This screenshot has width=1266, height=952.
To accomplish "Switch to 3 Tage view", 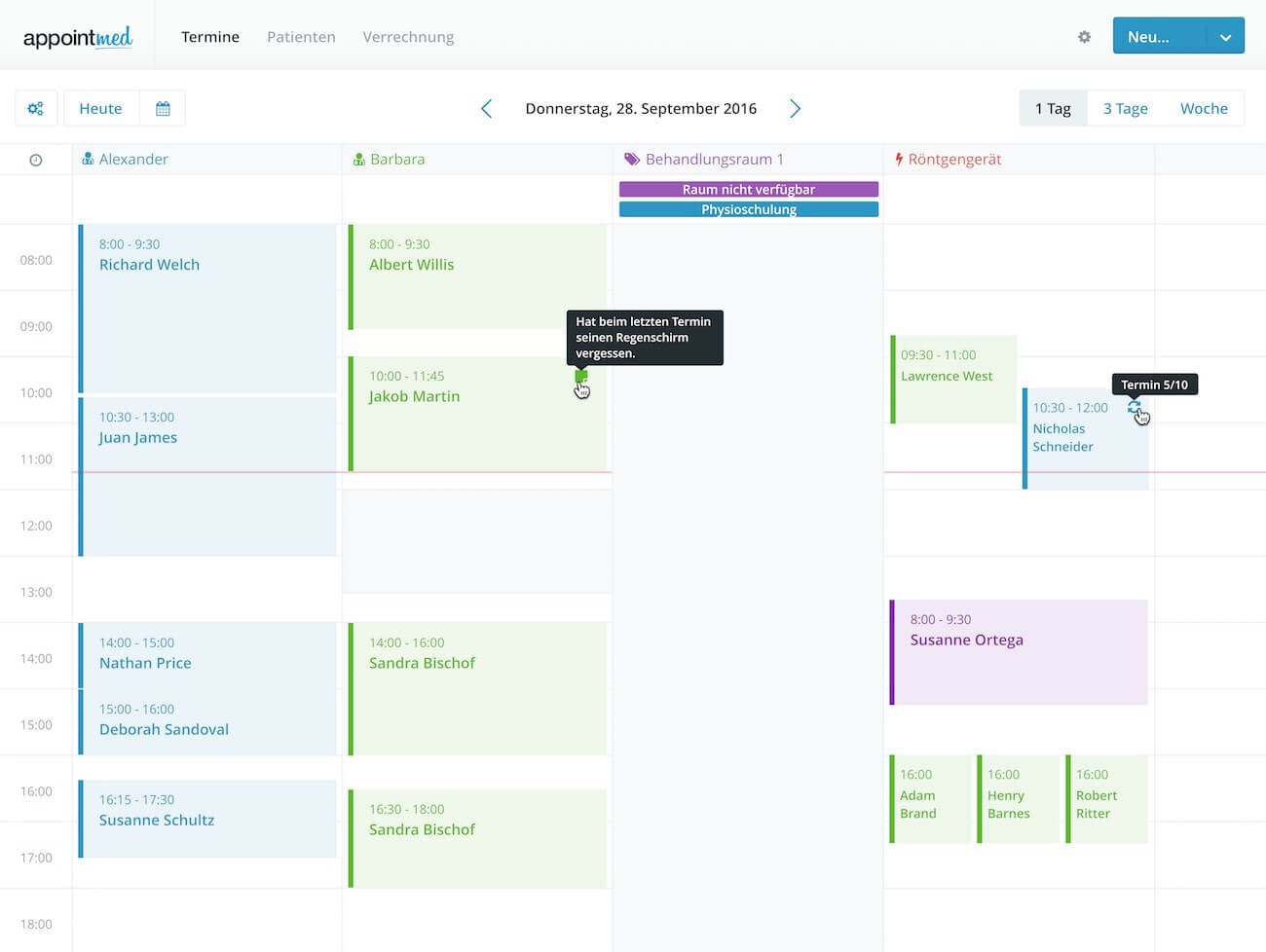I will (x=1125, y=108).
